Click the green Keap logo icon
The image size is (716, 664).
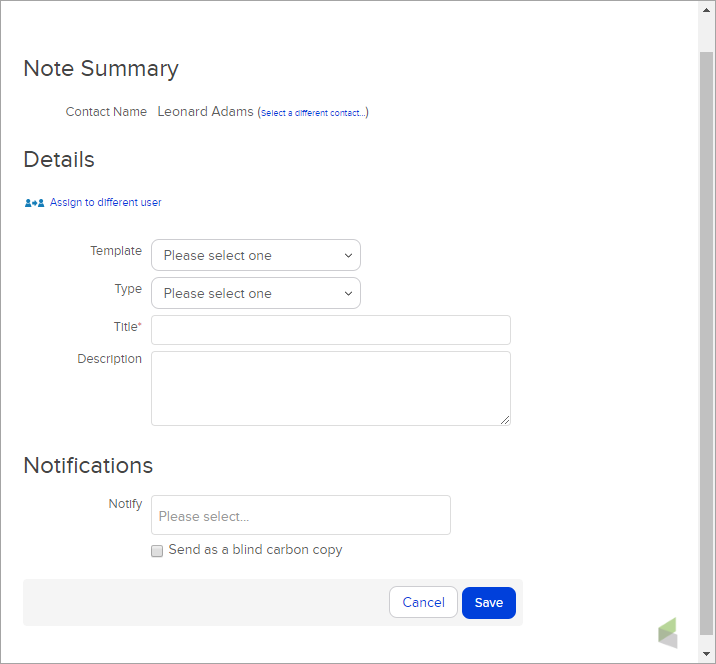pyautogui.click(x=668, y=633)
